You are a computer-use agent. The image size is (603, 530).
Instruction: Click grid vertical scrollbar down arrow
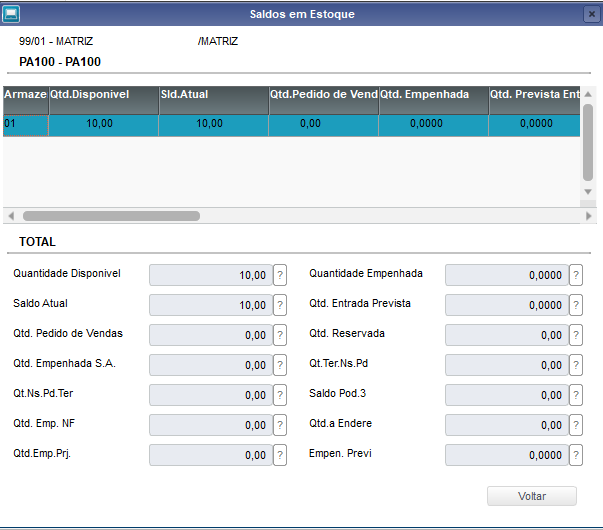click(588, 192)
